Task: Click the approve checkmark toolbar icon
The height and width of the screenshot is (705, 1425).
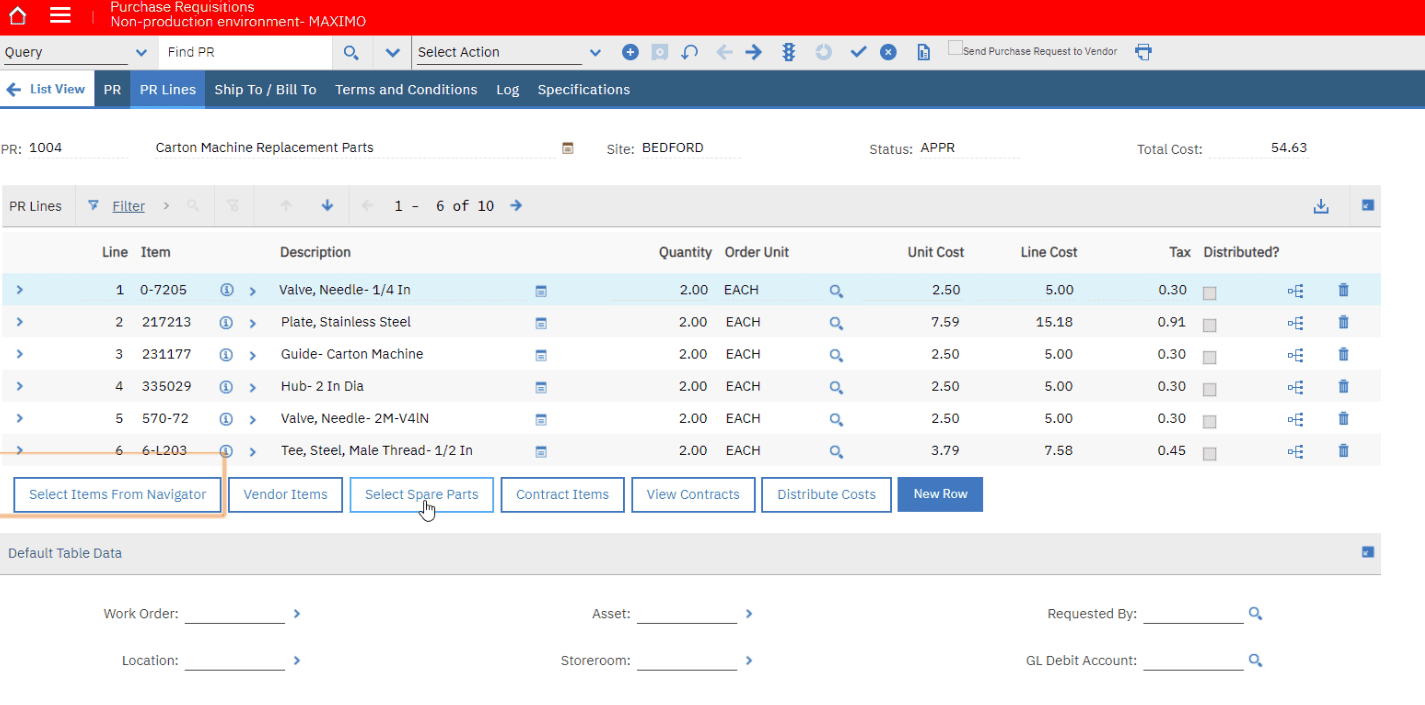Action: 858,52
